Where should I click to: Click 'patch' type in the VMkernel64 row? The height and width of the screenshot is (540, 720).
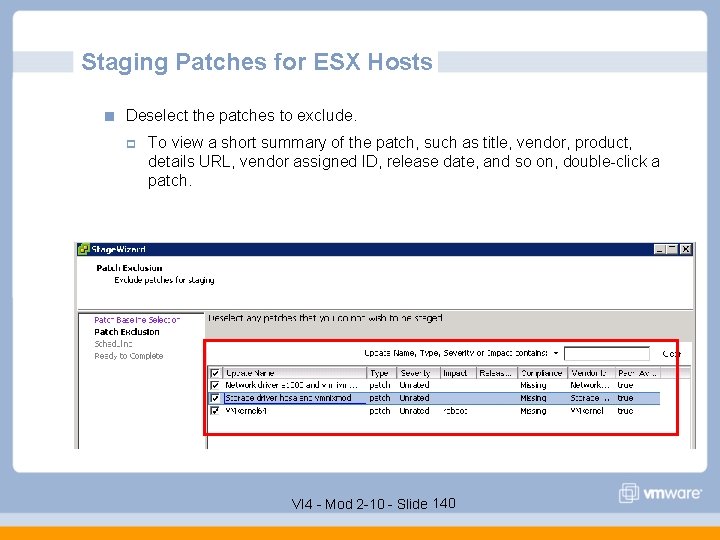click(380, 411)
